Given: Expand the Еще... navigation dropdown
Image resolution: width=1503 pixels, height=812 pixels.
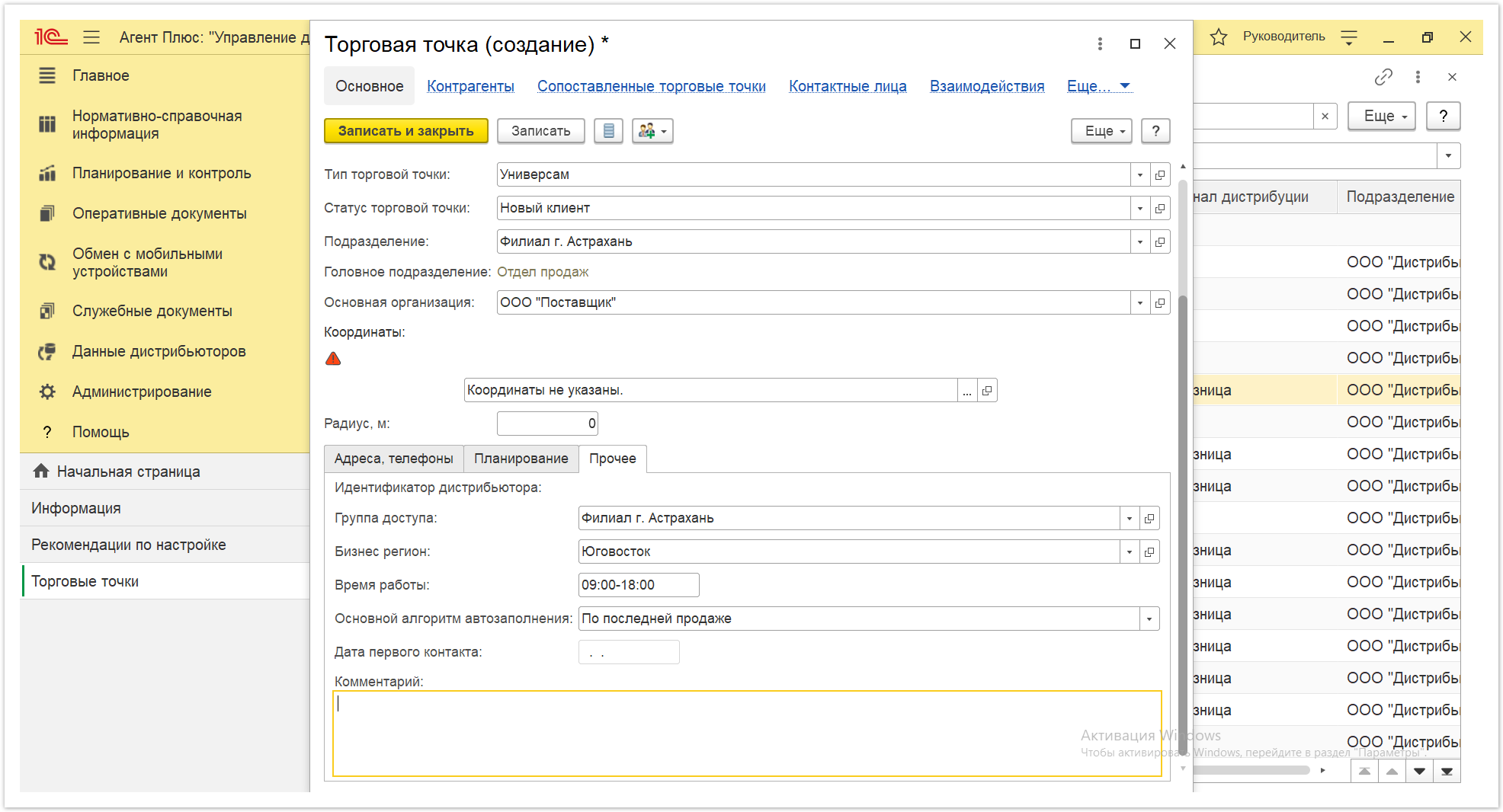Looking at the screenshot, I should [1099, 86].
